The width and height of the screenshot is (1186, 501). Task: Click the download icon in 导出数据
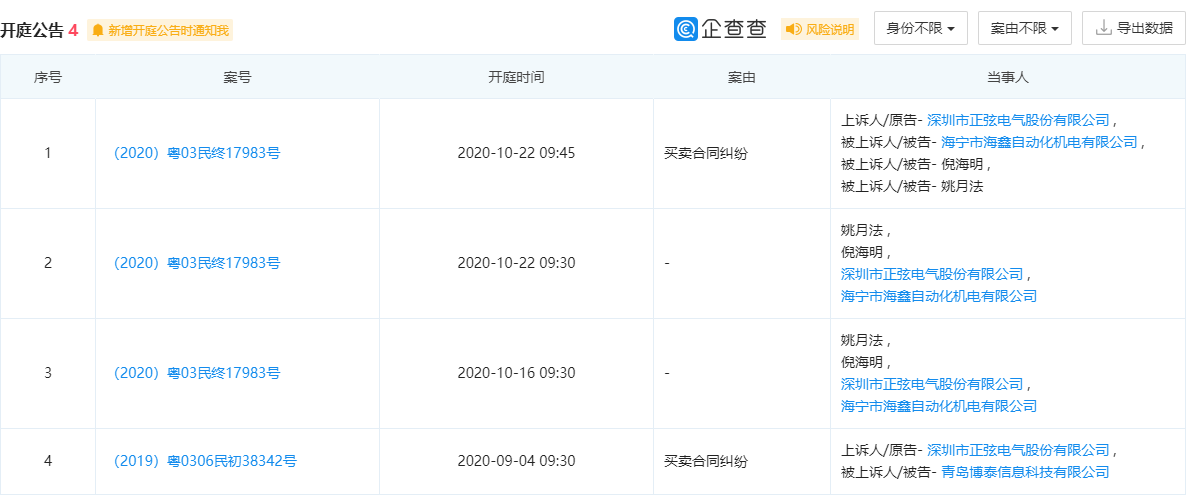[1103, 29]
